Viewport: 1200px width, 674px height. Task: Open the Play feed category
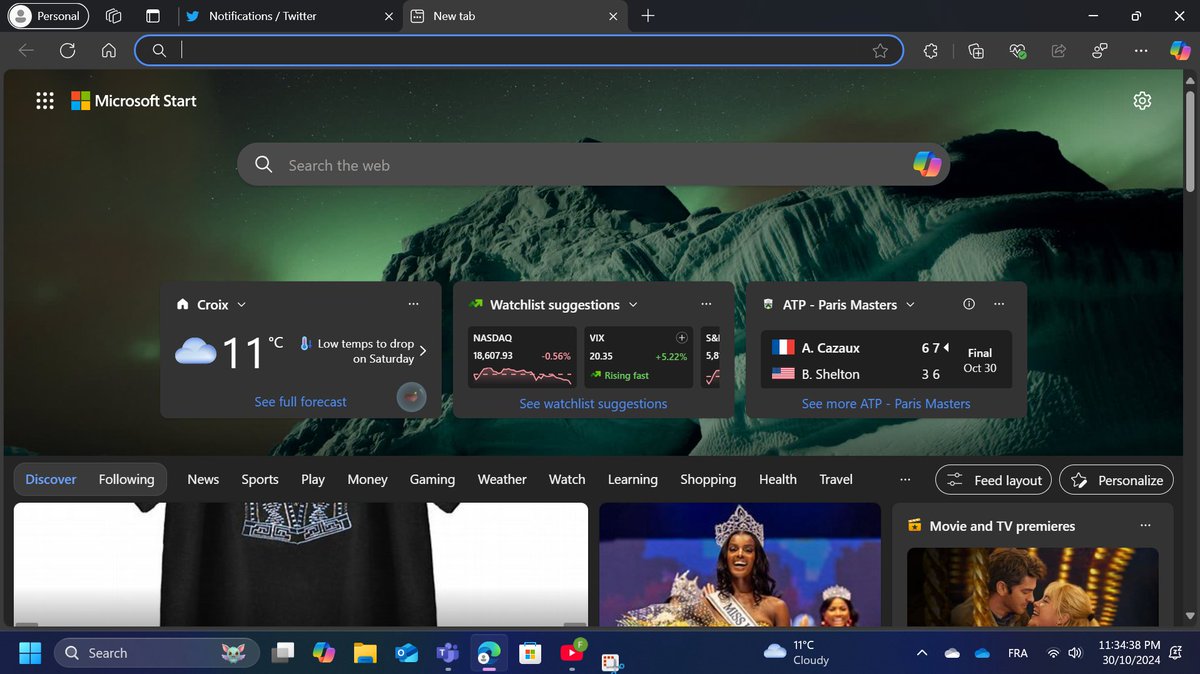(x=313, y=480)
